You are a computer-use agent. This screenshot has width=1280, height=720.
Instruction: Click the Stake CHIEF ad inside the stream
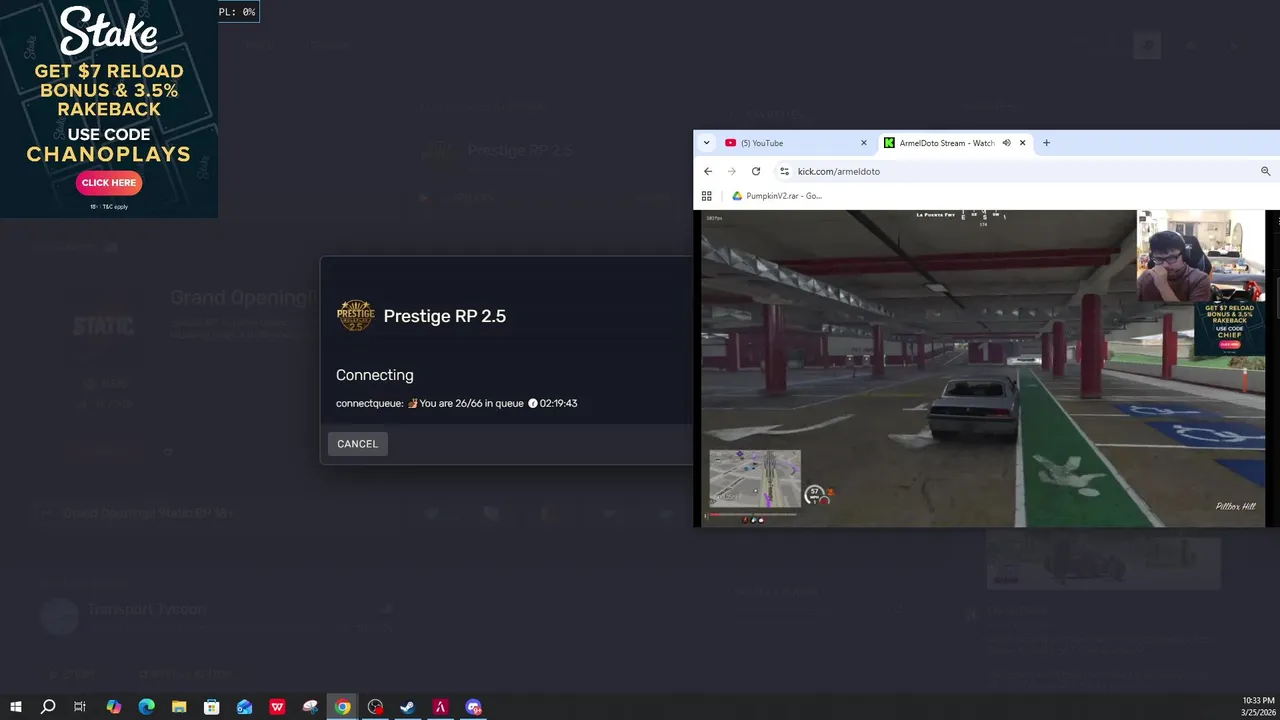pos(1229,327)
